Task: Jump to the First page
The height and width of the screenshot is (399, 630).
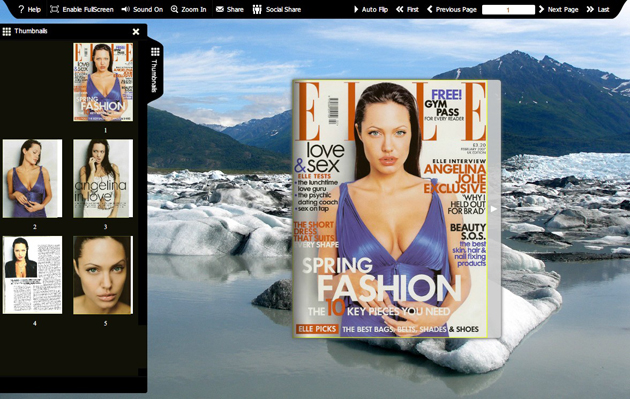Action: click(x=407, y=9)
